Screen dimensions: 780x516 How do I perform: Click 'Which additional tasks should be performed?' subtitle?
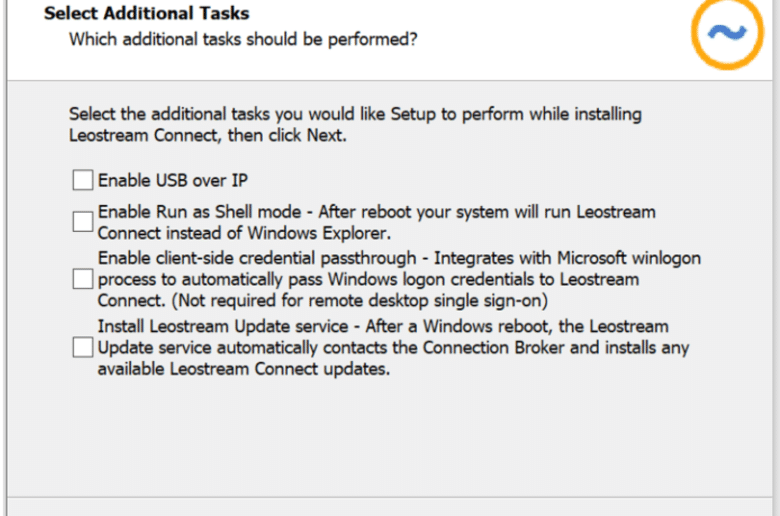243,39
